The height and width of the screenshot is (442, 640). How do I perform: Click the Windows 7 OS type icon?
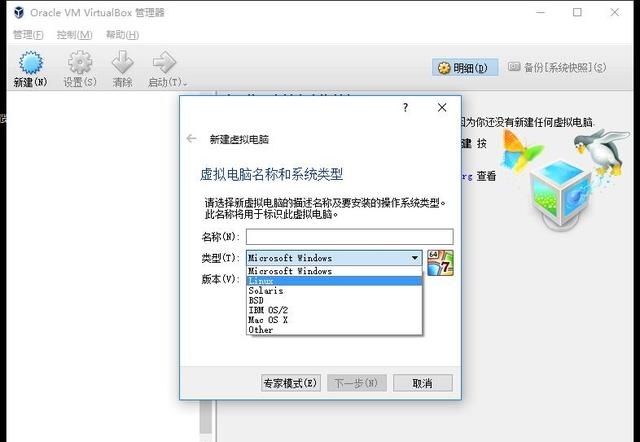point(440,262)
